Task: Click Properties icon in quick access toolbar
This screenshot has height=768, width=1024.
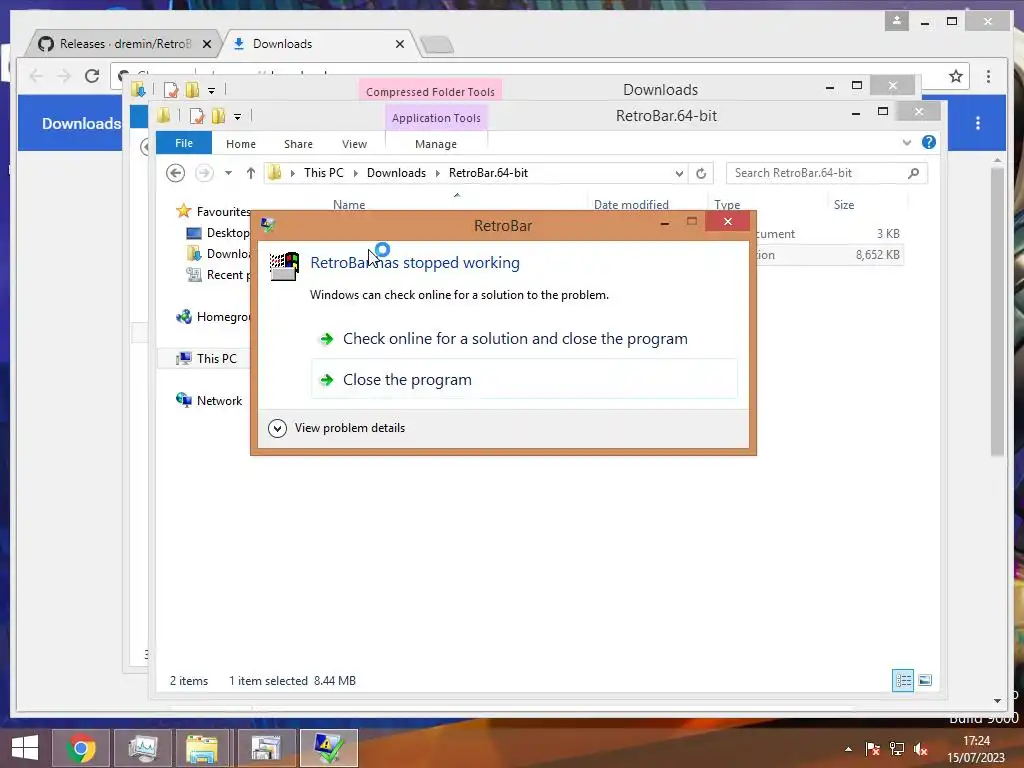Action: point(197,116)
